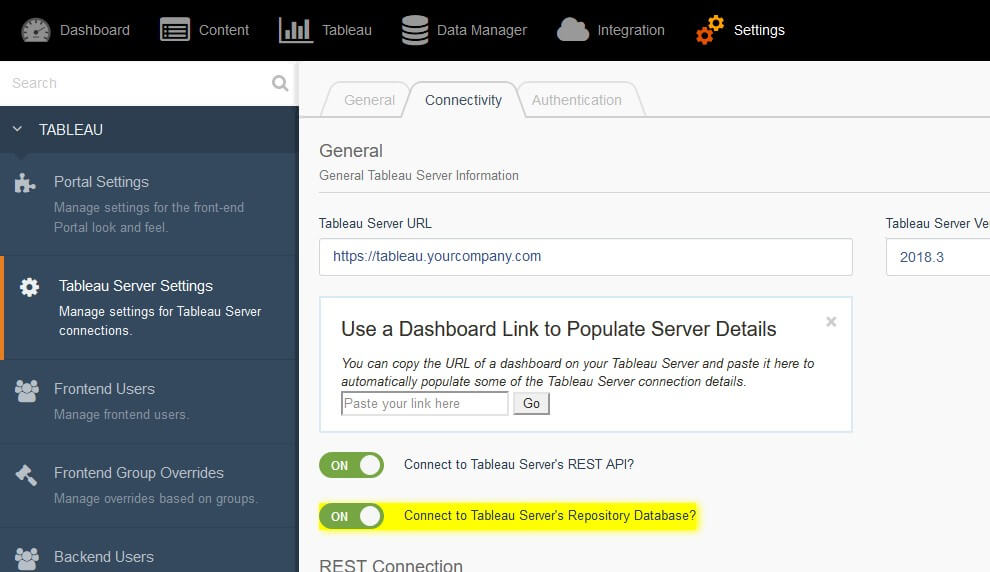
Task: Collapse the TABLEAU sidebar section
Action: pyautogui.click(x=18, y=129)
